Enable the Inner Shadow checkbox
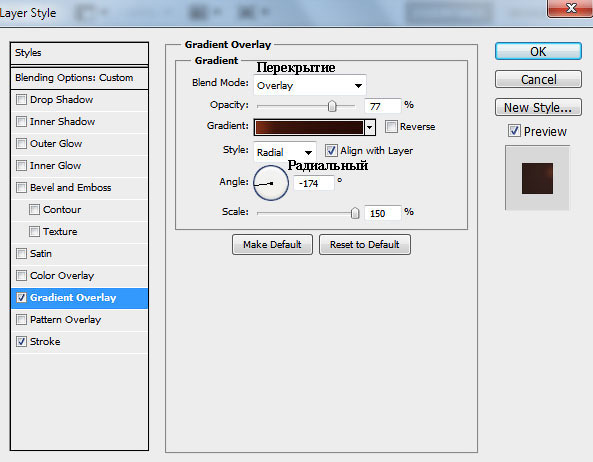The height and width of the screenshot is (462, 593). tap(21, 122)
